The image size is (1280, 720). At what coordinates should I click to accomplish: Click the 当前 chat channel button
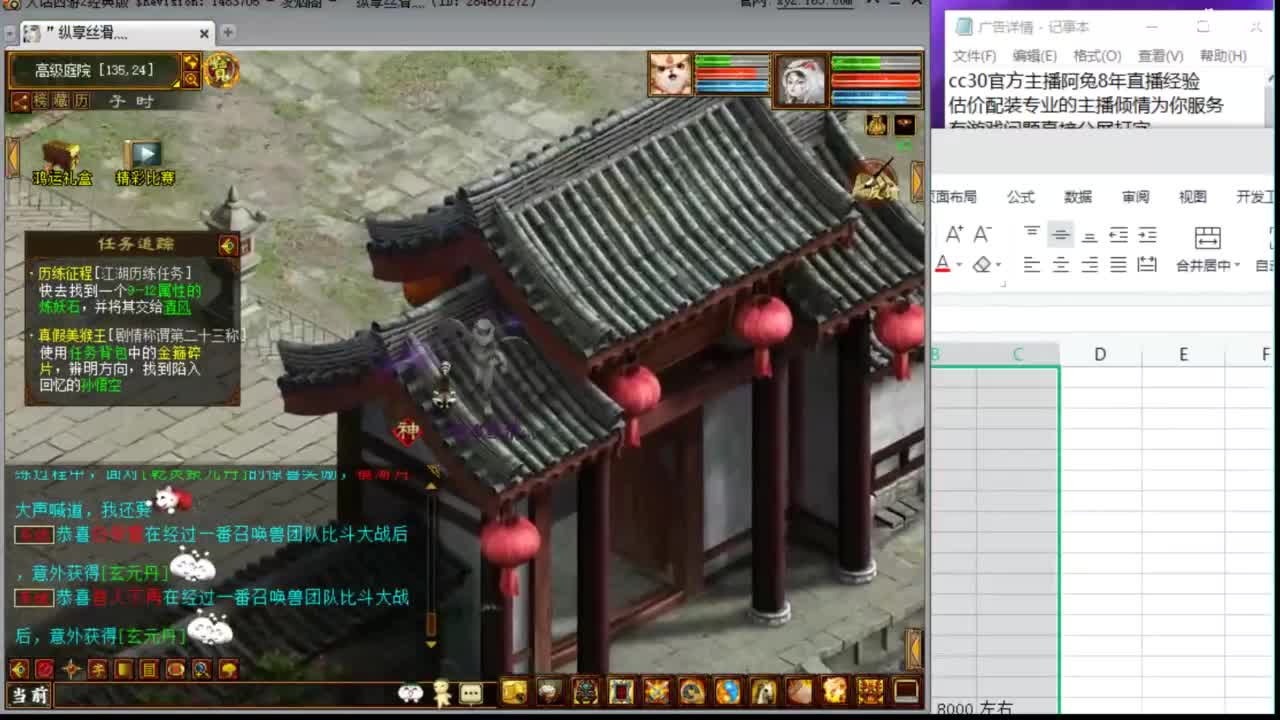(x=30, y=695)
